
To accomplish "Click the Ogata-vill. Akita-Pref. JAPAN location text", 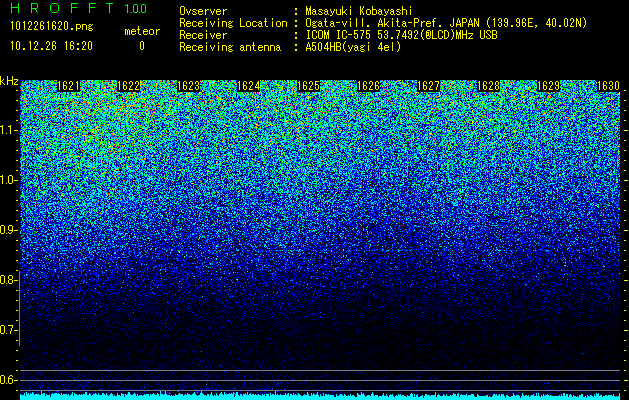I will point(446,23).
